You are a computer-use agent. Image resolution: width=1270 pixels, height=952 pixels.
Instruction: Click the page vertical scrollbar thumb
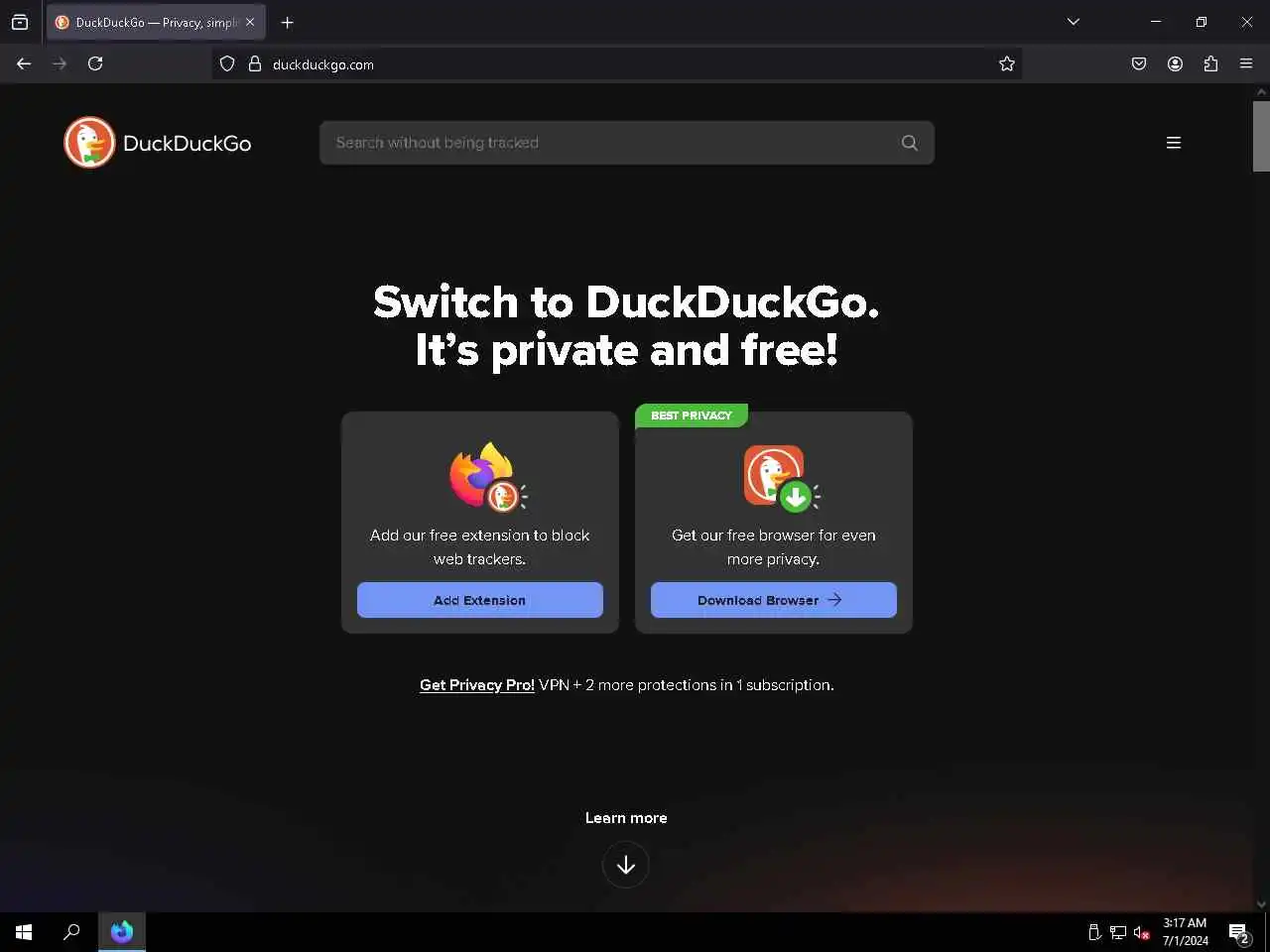click(x=1261, y=136)
